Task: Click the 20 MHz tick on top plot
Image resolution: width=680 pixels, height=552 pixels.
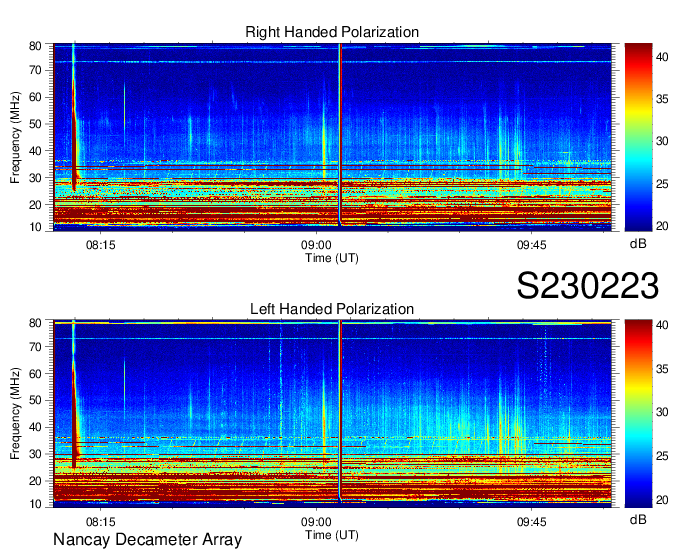Action: (35, 205)
